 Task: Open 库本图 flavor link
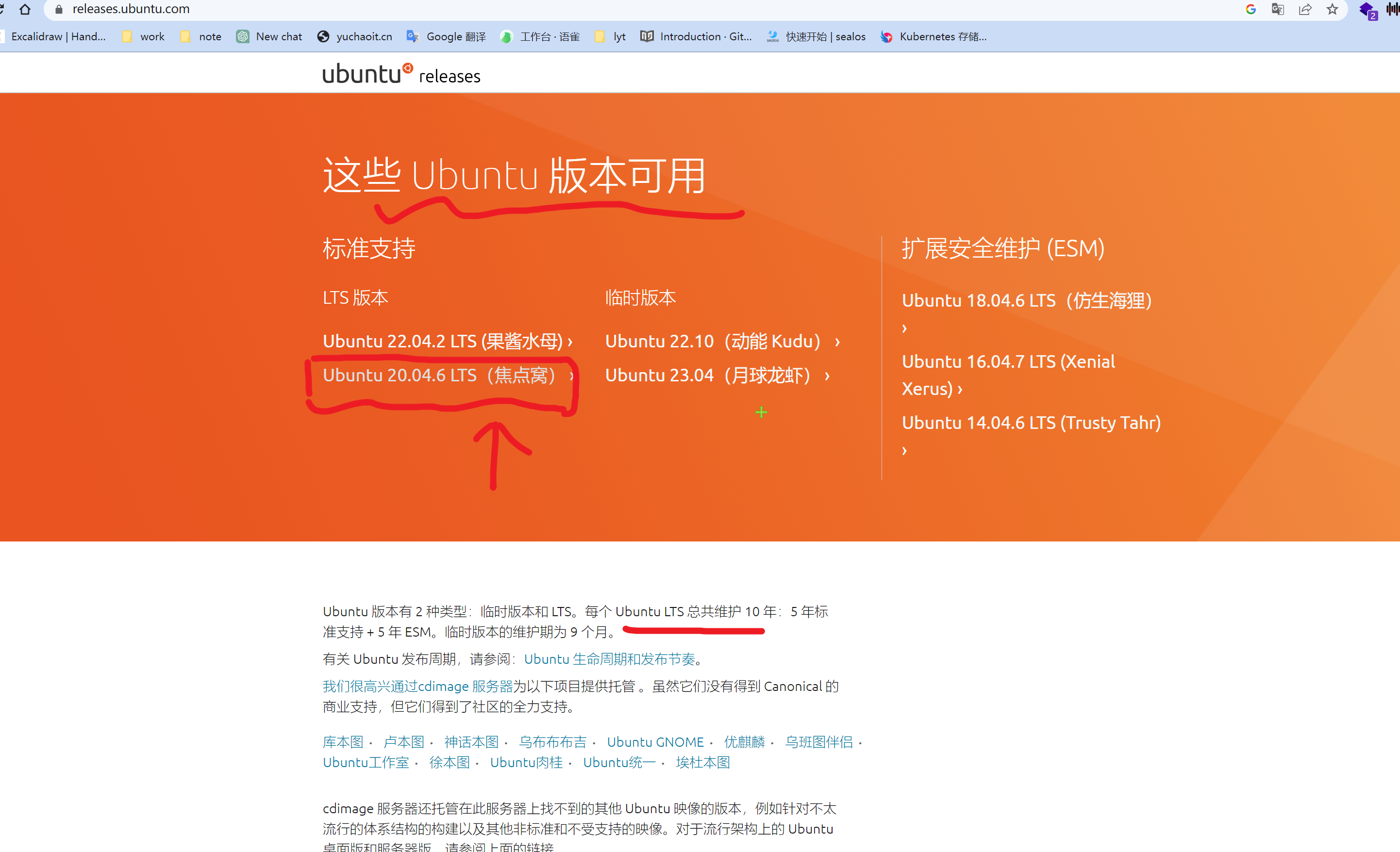343,742
